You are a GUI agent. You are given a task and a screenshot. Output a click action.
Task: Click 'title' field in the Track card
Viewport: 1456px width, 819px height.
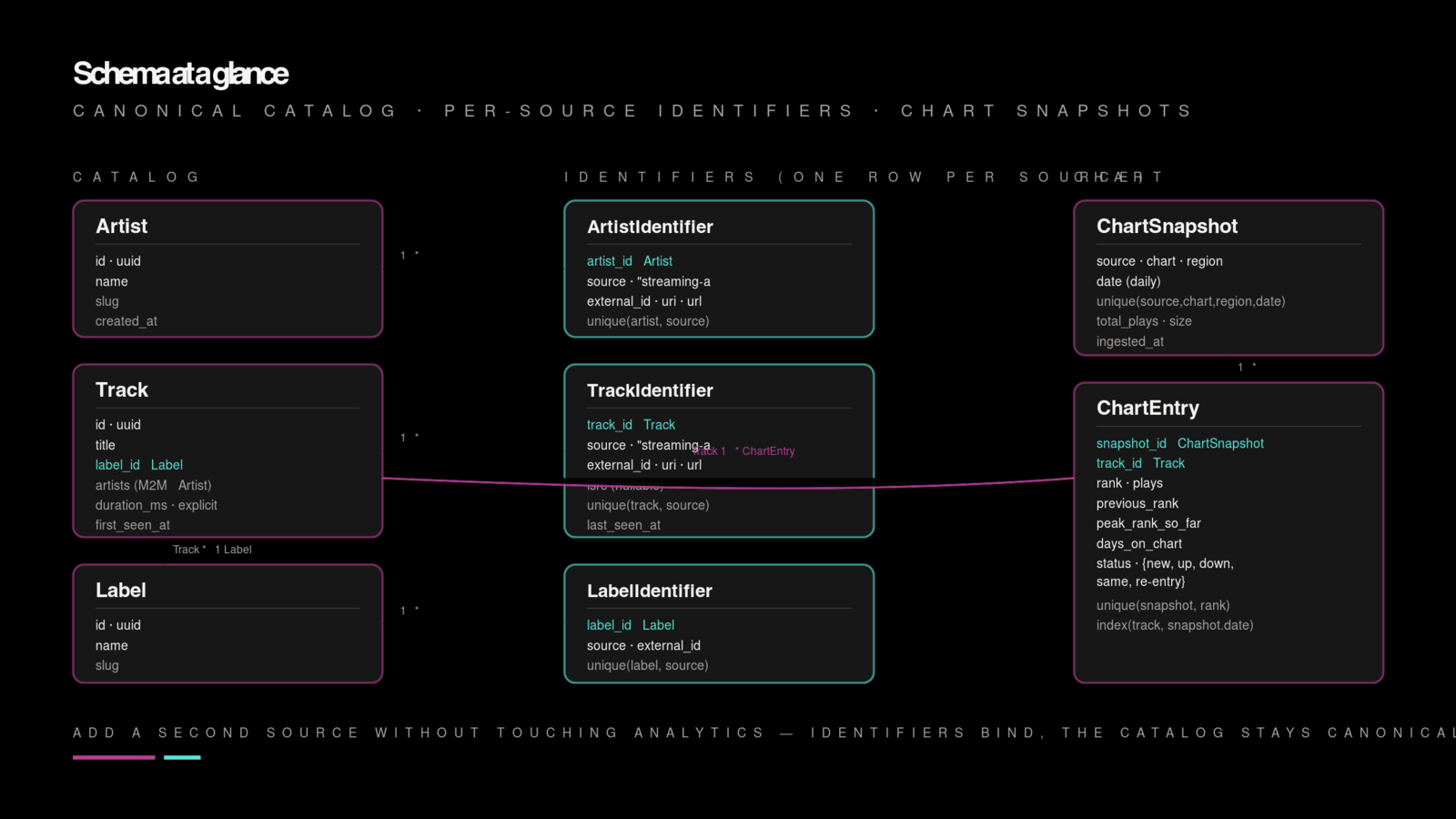[x=106, y=445]
